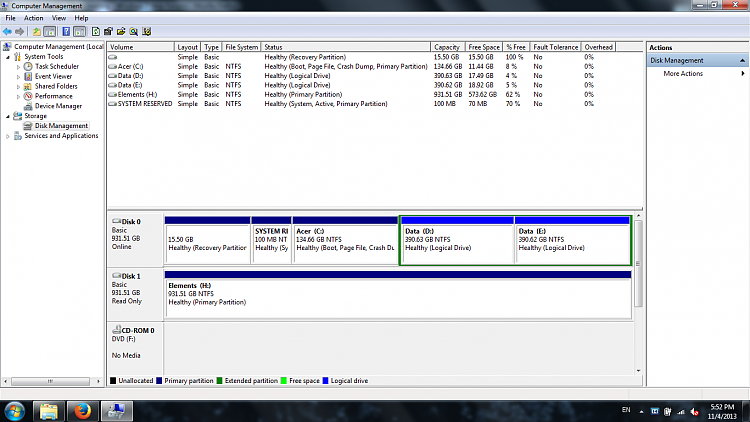The height and width of the screenshot is (422, 750).
Task: Click the Forward arrow in toolbar
Action: (20, 32)
